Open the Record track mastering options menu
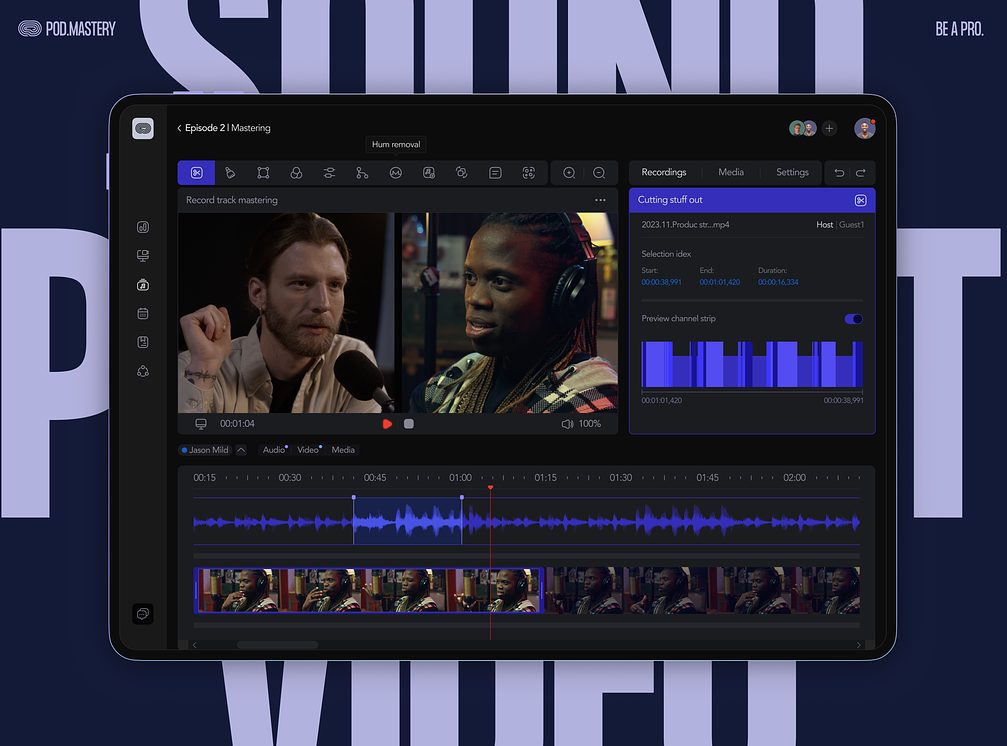 (600, 200)
